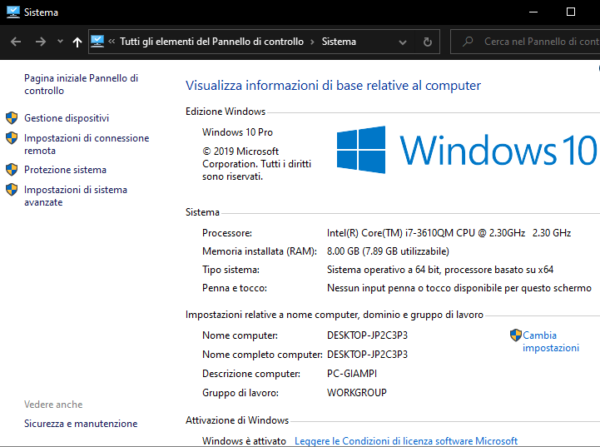This screenshot has height=447, width=600.
Task: Click the 'Memoria installata (RAM):' label
Action: tap(259, 251)
